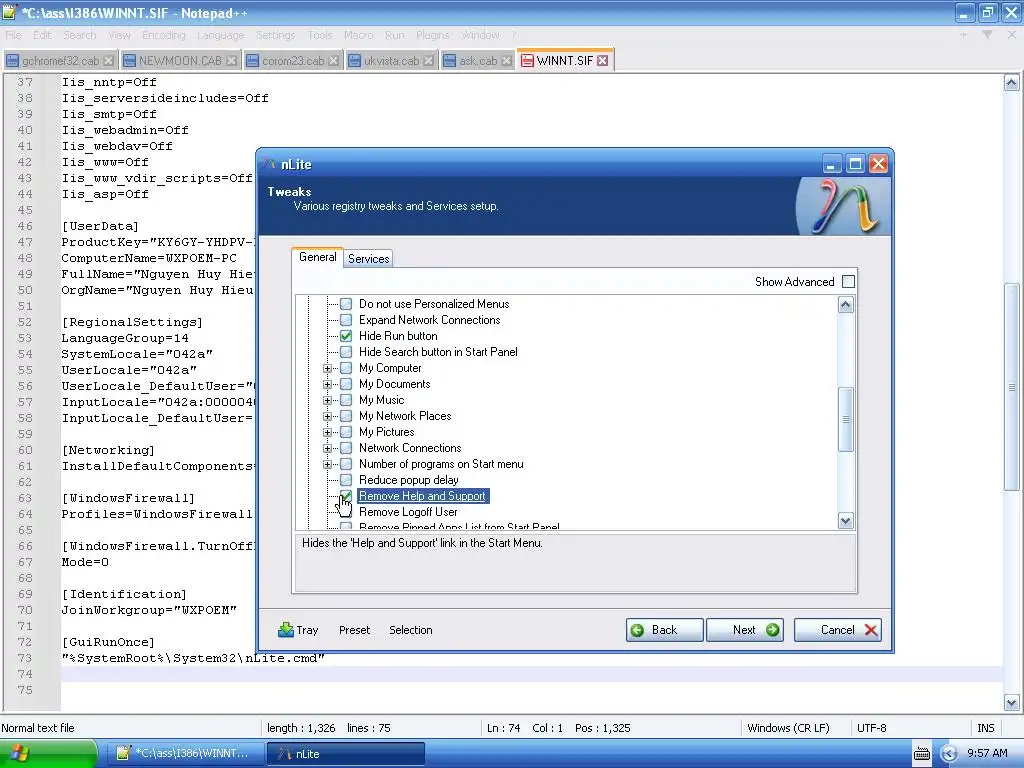Expand Network Connections tree node
The width and height of the screenshot is (1024, 768).
point(328,448)
